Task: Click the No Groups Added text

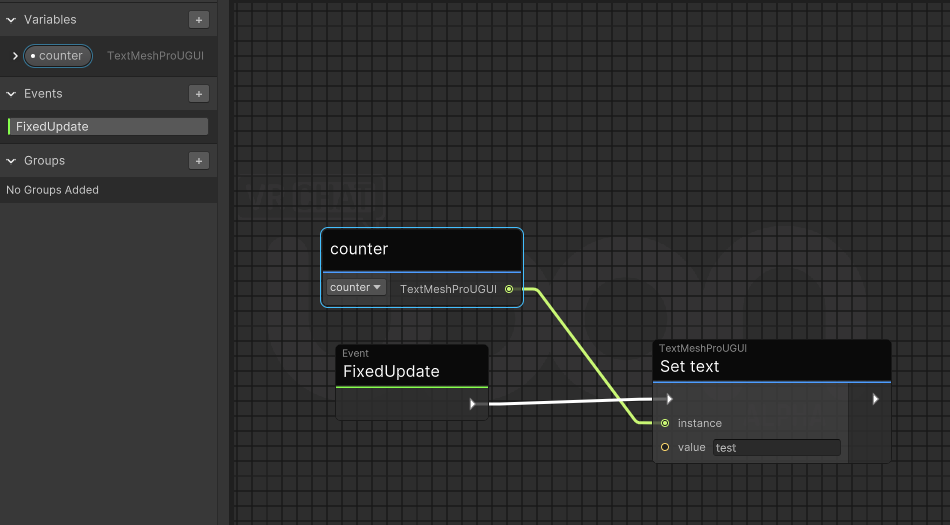Action: pyautogui.click(x=52, y=190)
